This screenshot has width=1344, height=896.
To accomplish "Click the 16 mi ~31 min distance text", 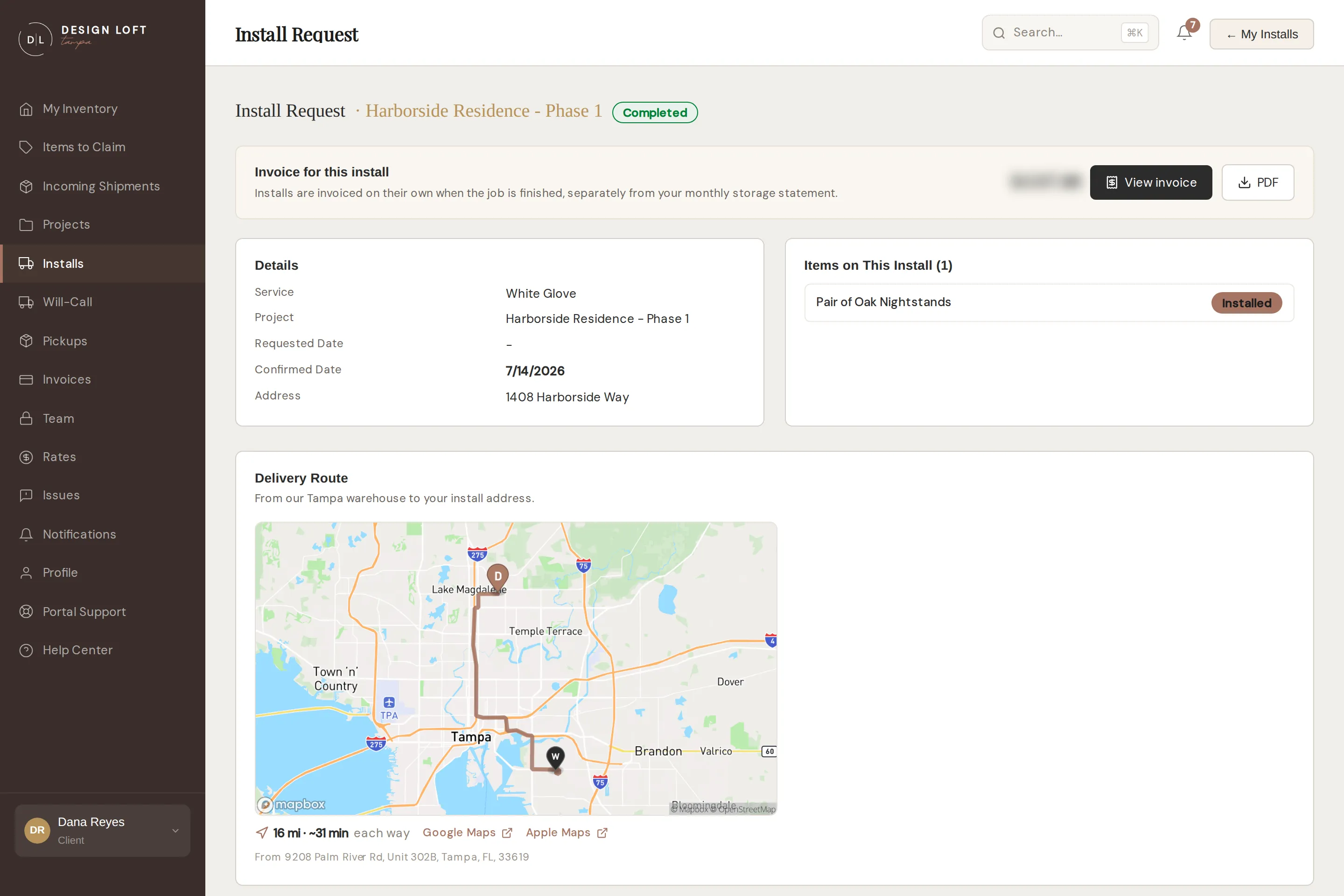I will point(310,833).
